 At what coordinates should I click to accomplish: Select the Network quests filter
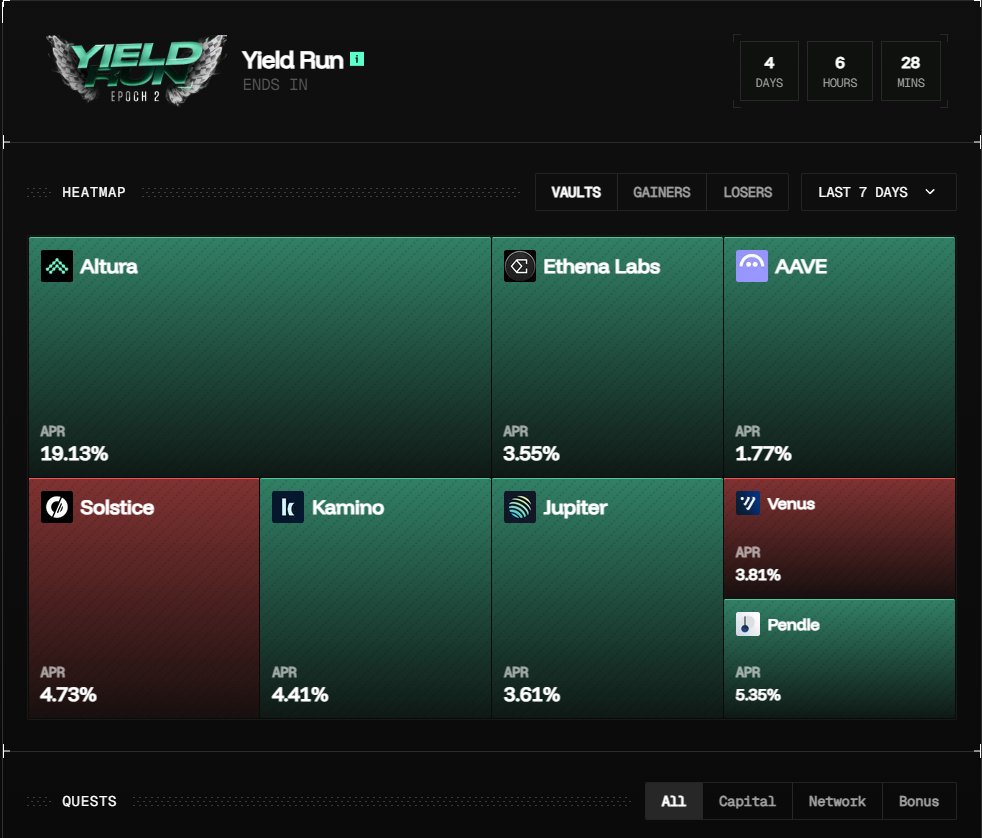[x=837, y=801]
